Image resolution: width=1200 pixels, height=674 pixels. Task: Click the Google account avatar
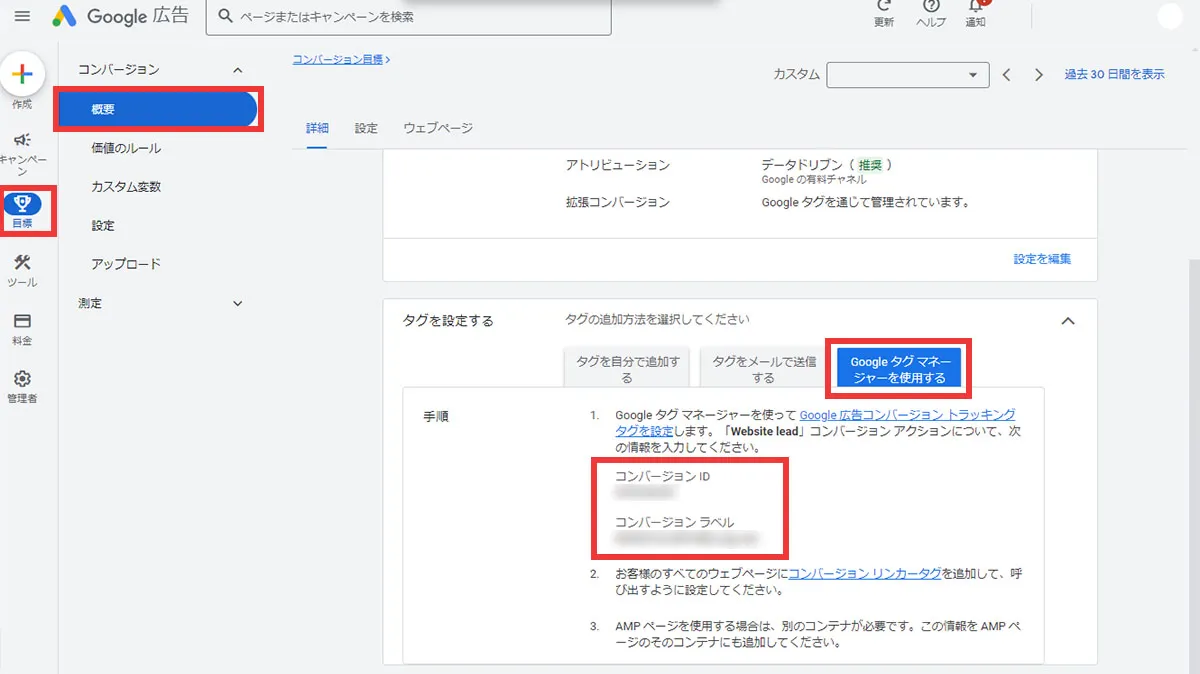1170,16
